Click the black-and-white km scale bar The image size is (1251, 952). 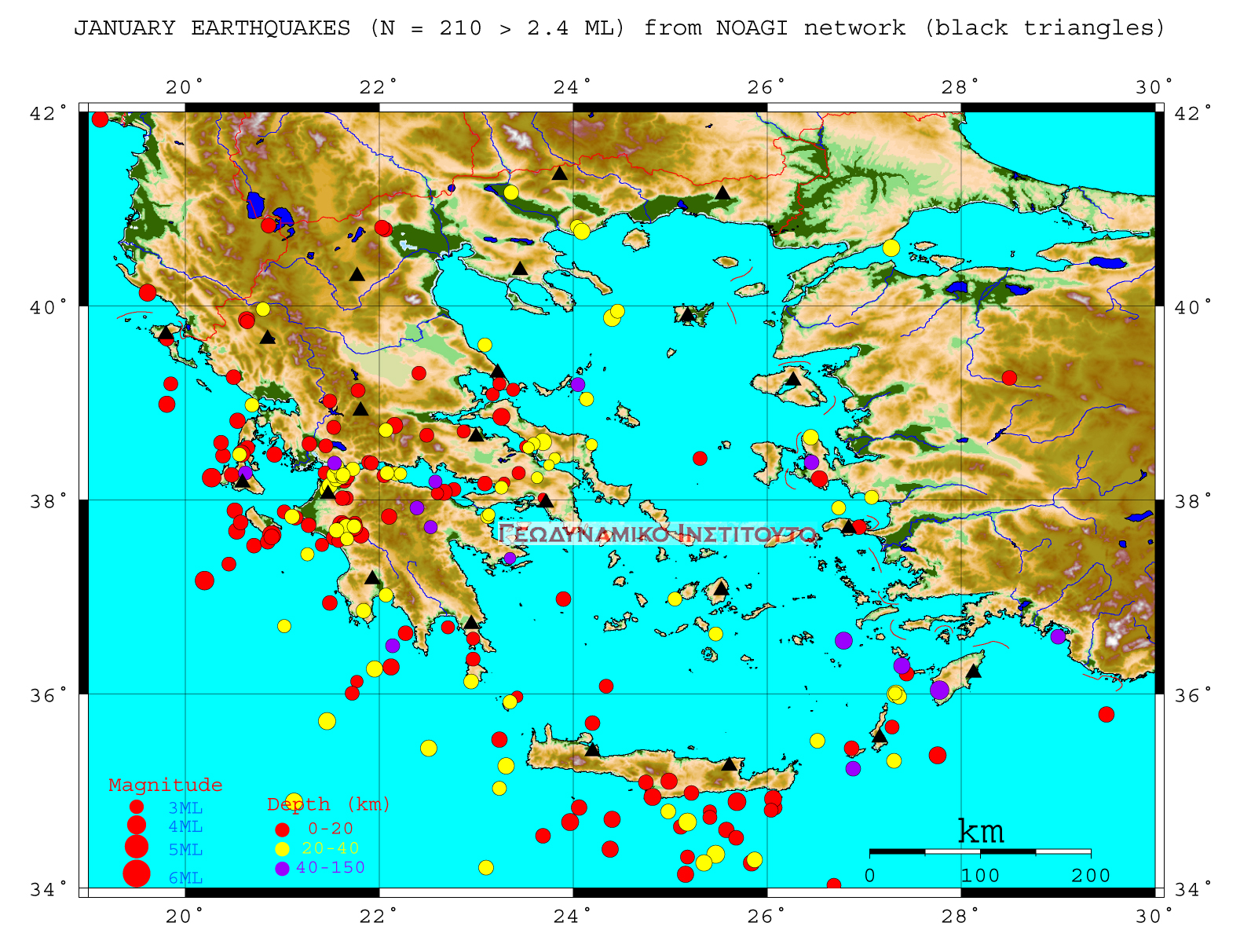coord(980,851)
